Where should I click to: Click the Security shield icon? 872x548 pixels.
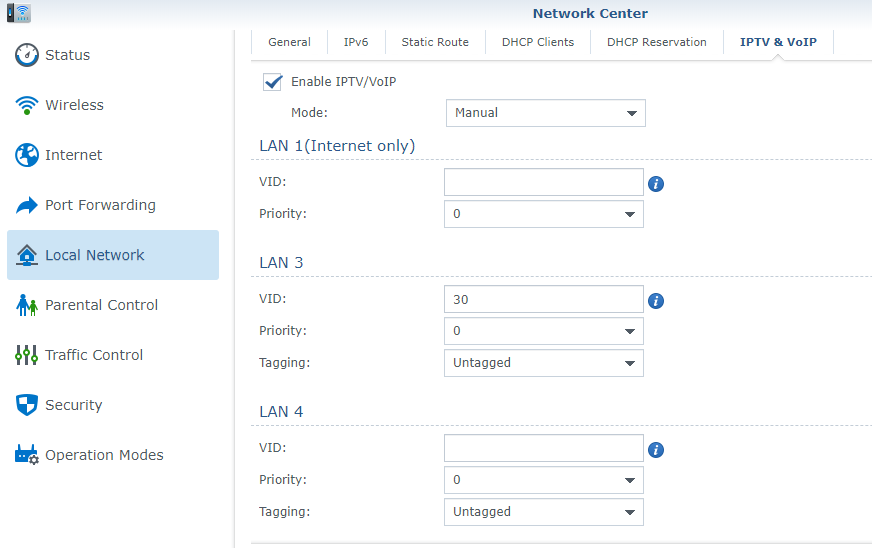[x=27, y=405]
